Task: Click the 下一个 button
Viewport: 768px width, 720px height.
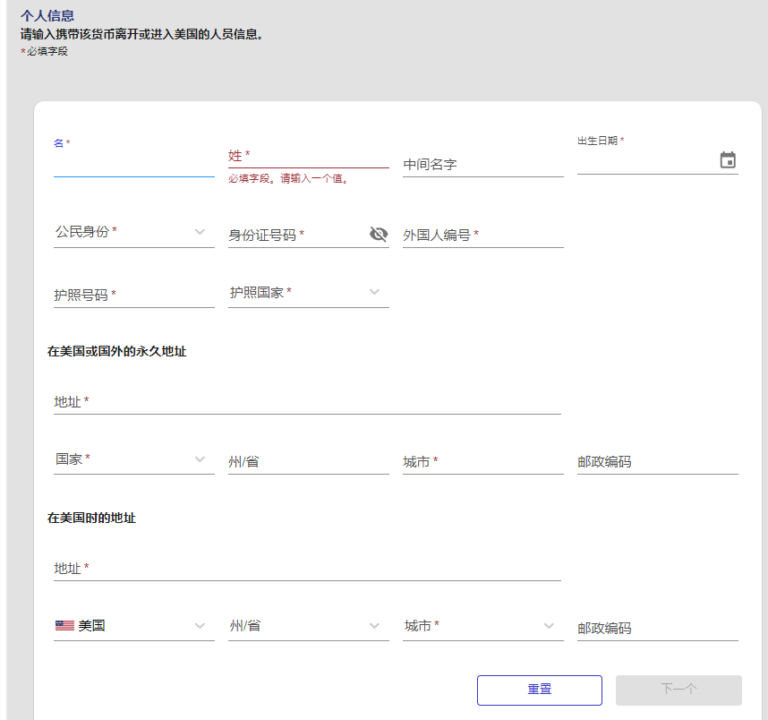Action: (678, 690)
